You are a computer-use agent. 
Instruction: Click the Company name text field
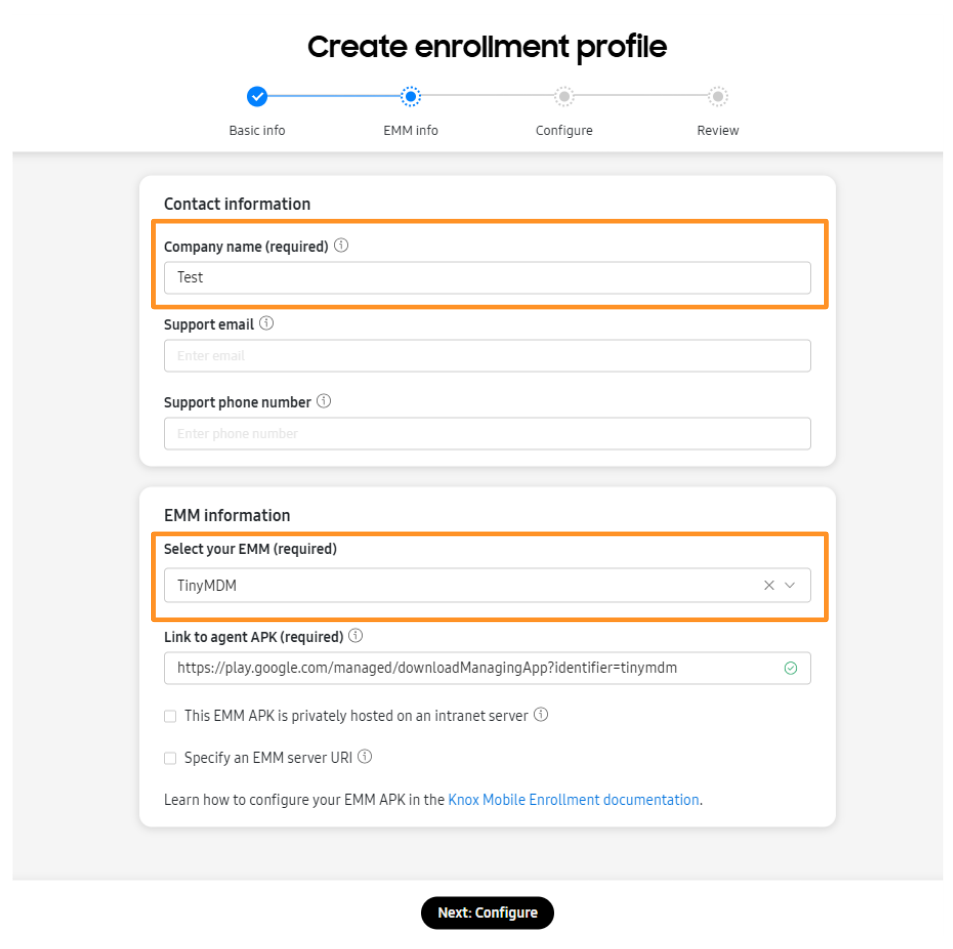487,278
